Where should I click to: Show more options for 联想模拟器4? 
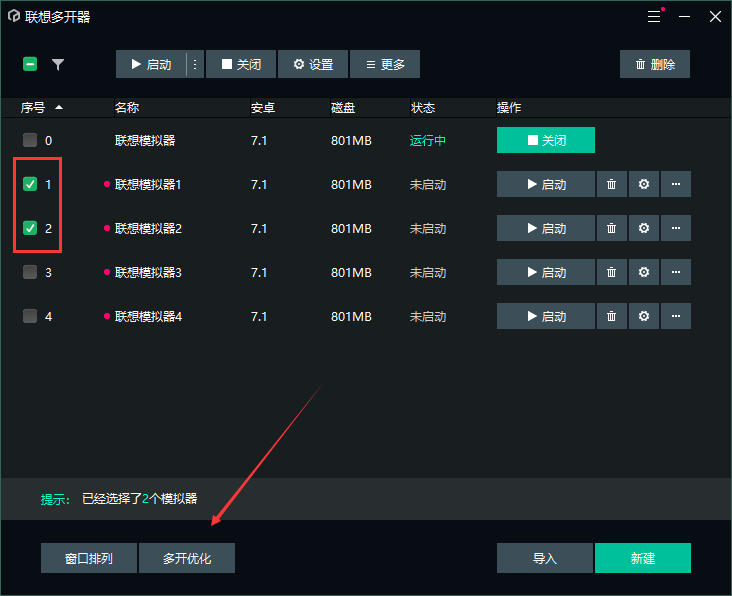point(676,316)
